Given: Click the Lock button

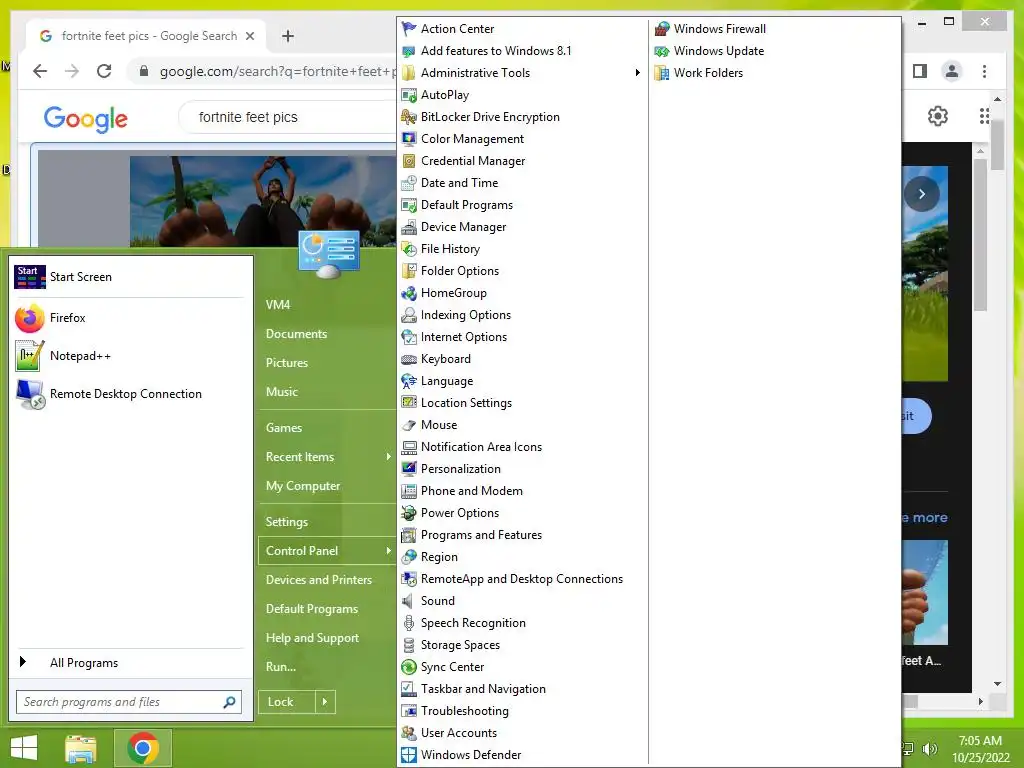Looking at the screenshot, I should coord(287,702).
